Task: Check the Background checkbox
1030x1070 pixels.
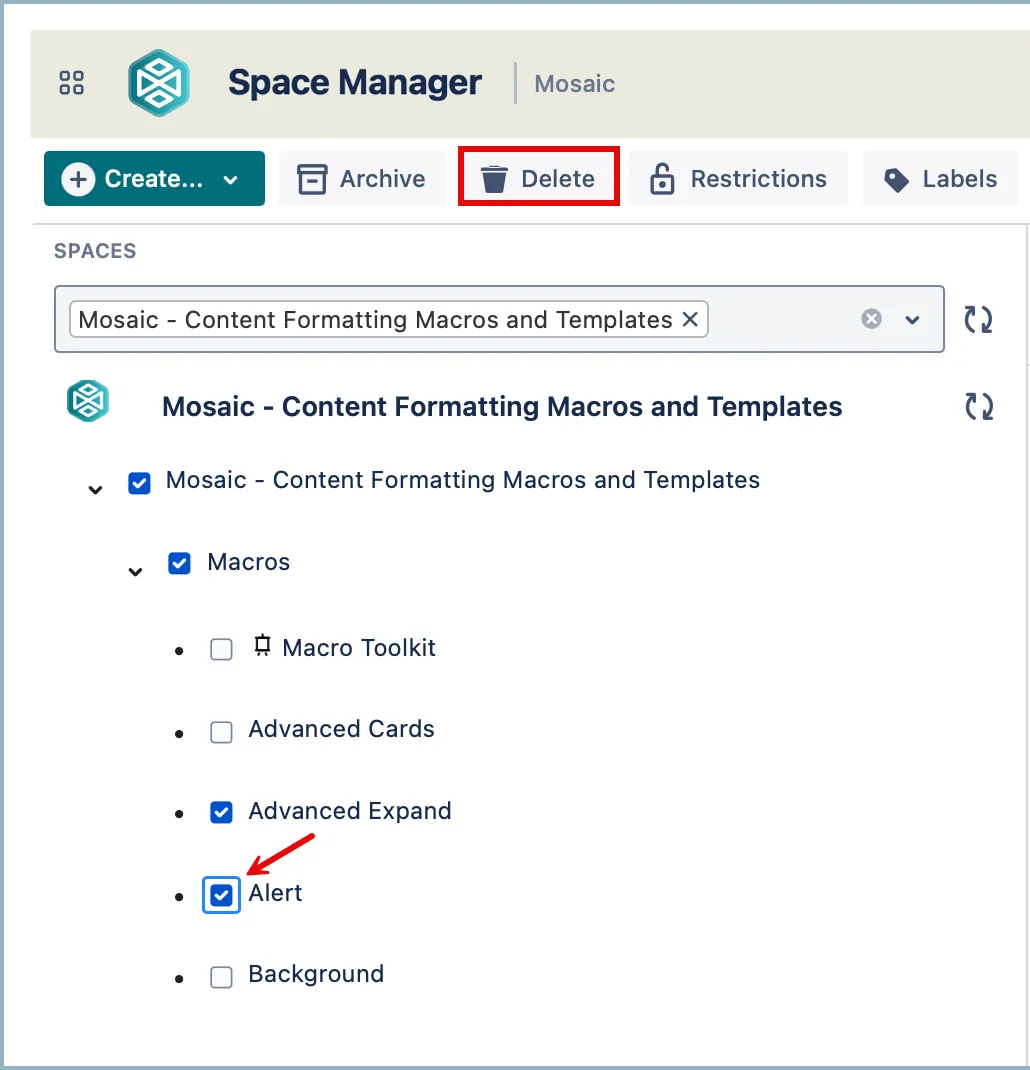Action: (221, 977)
